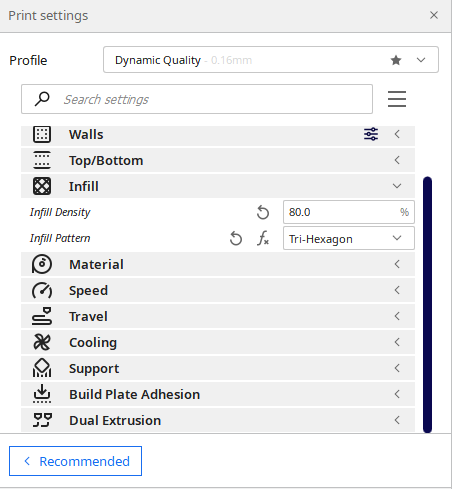The height and width of the screenshot is (489, 452).
Task: Click the Profile label
Action: point(28,60)
